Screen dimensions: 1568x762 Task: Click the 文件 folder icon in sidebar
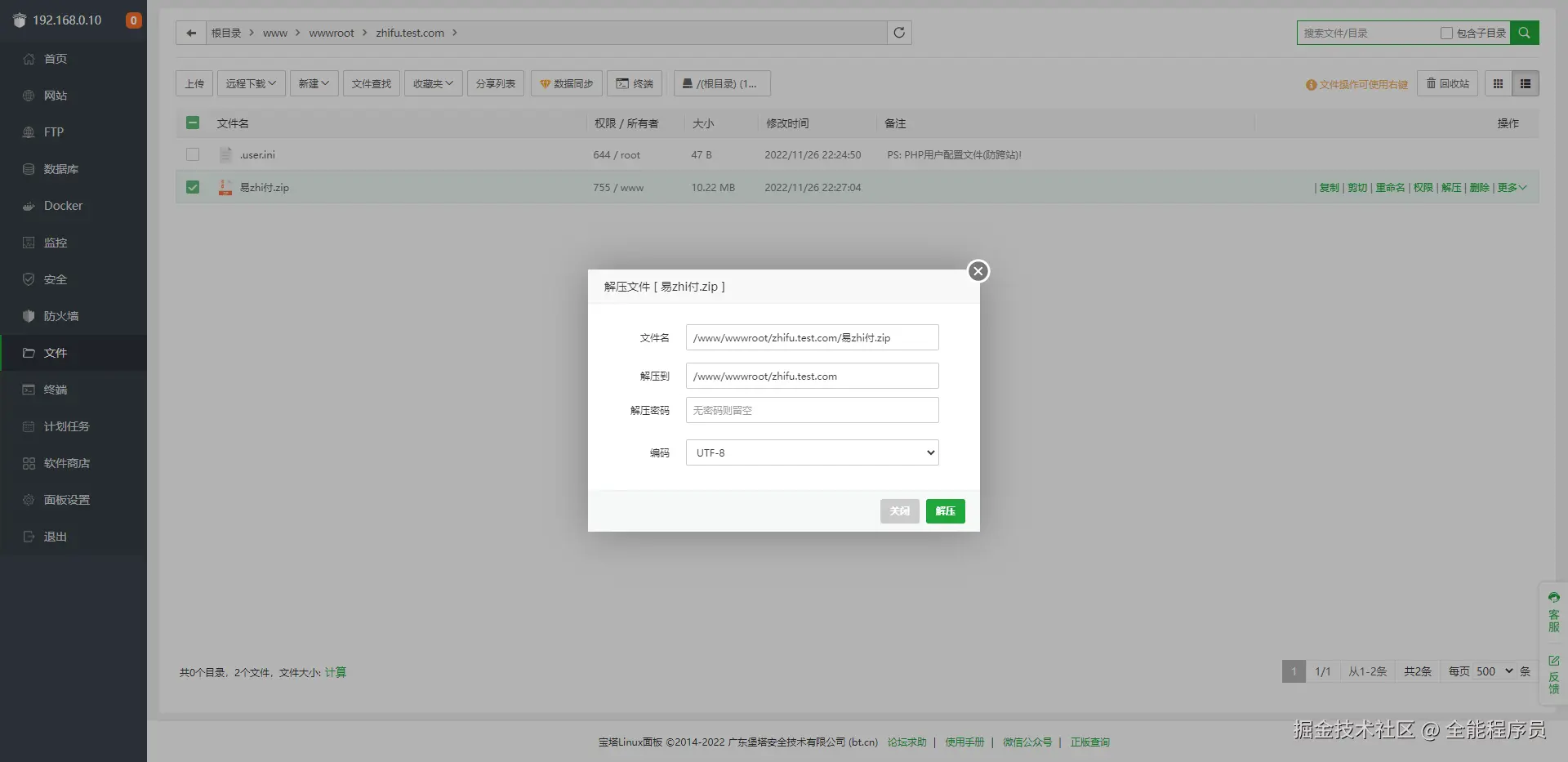pyautogui.click(x=29, y=353)
